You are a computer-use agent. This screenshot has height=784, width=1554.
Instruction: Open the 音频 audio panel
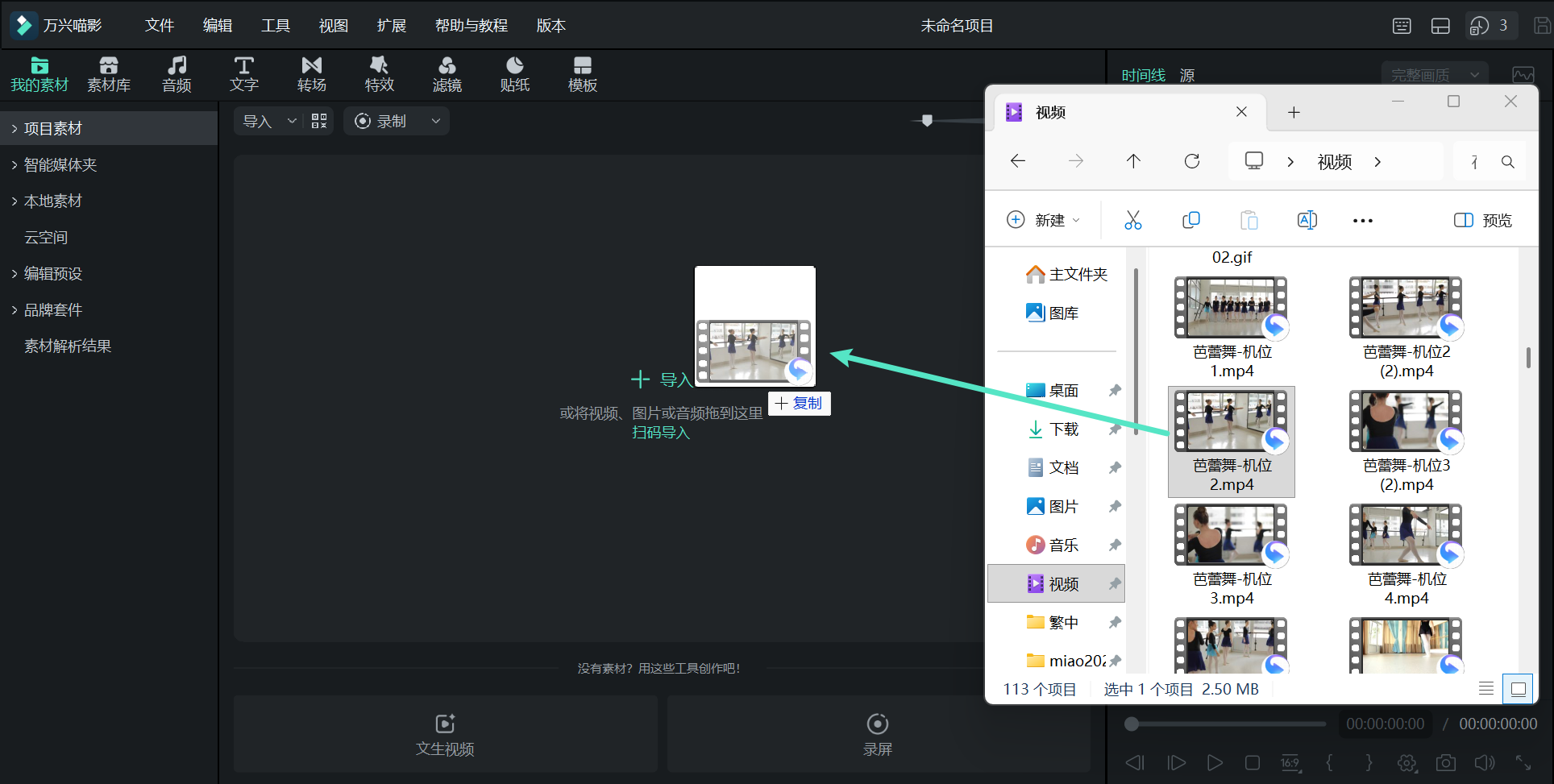(177, 75)
